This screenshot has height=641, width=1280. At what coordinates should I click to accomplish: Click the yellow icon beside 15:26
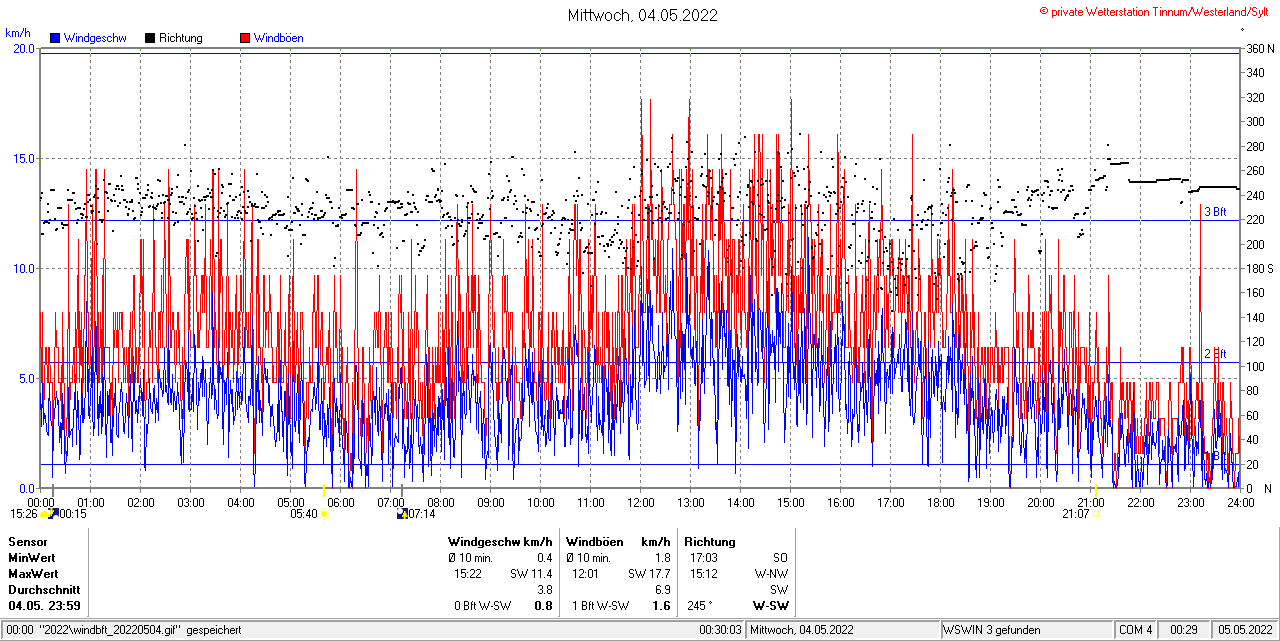tap(45, 514)
